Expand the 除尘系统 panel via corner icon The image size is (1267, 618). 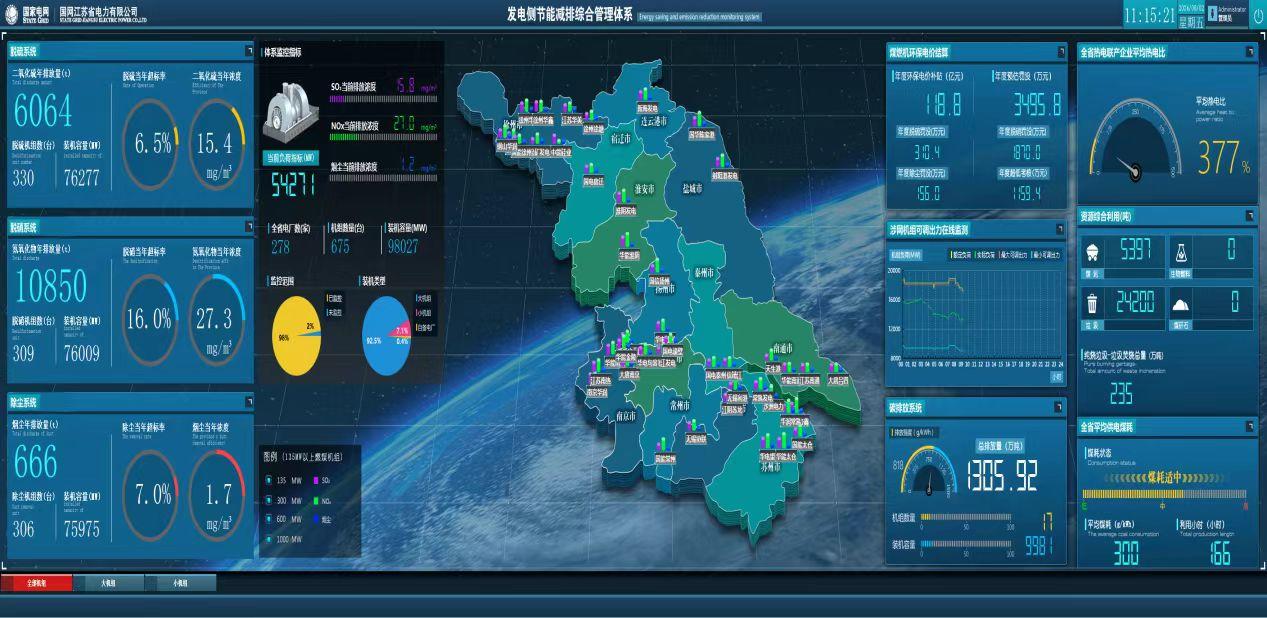point(247,402)
